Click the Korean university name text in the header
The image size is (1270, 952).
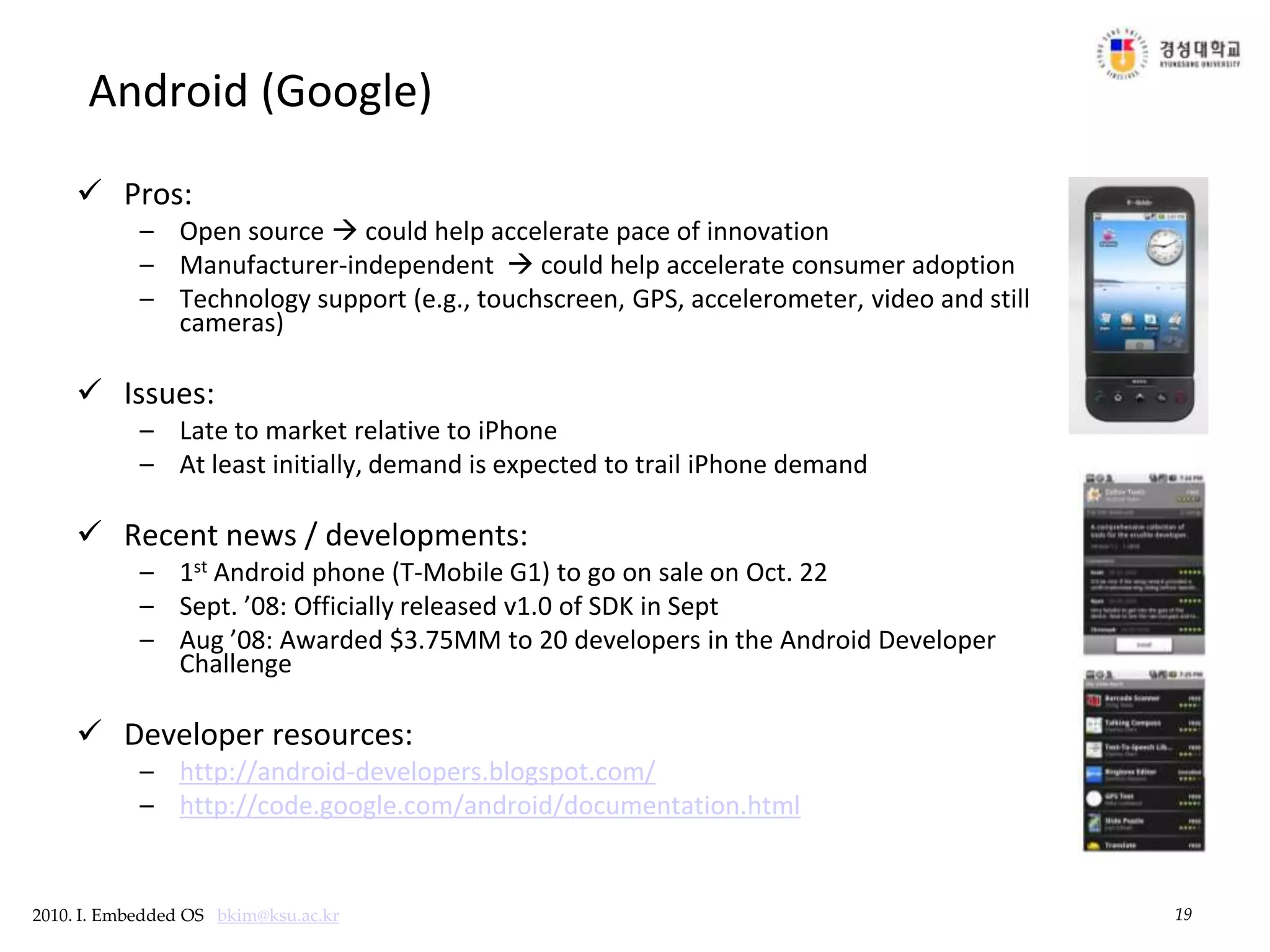tap(1200, 49)
